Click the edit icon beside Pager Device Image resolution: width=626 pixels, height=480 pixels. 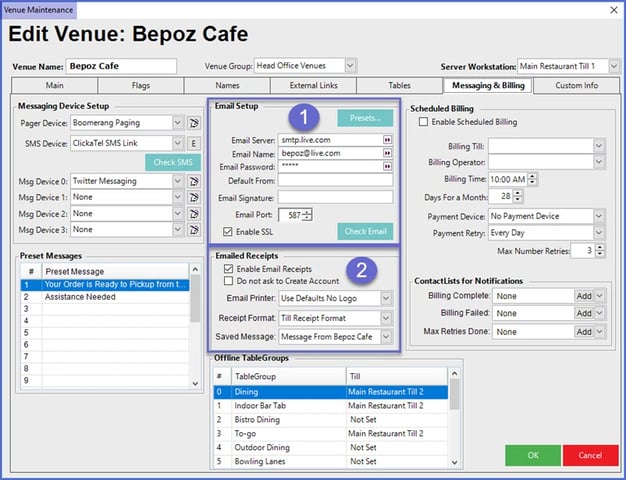pos(193,123)
